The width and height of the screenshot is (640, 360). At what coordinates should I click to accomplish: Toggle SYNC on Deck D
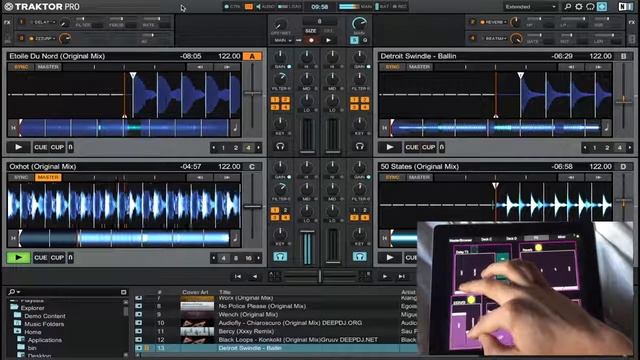(393, 178)
